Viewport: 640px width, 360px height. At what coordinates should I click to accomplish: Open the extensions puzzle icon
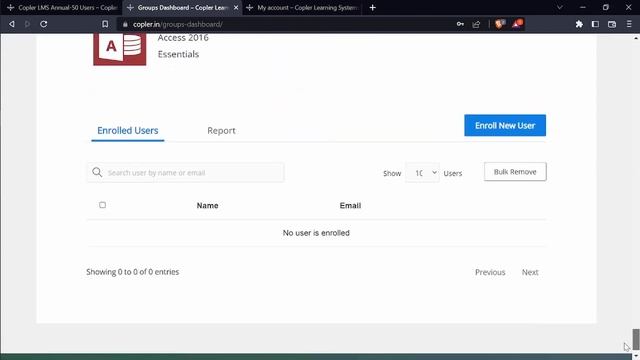579,24
